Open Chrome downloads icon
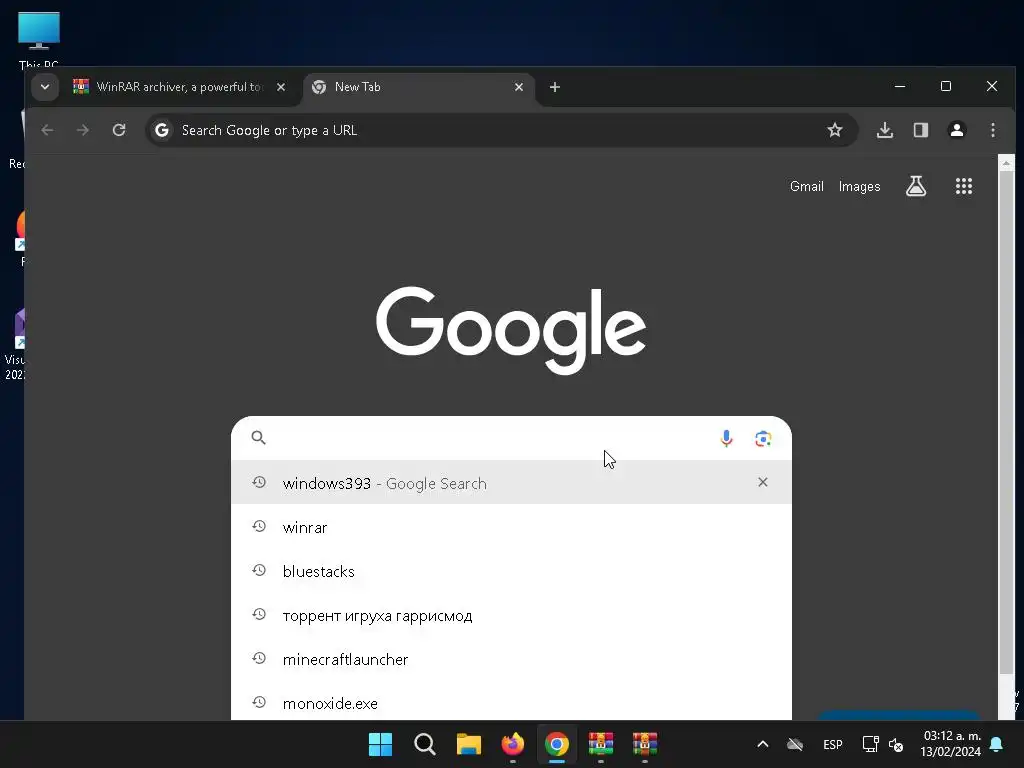This screenshot has width=1024, height=768. tap(885, 130)
